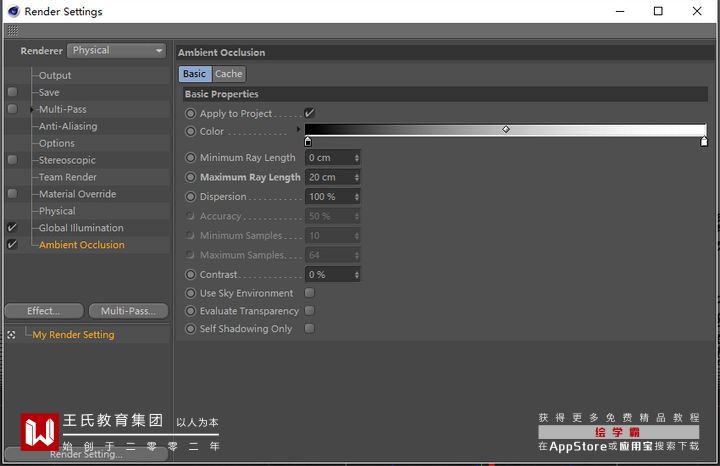
Task: Click the Self Shadowing Only animation dot
Action: coord(190,329)
